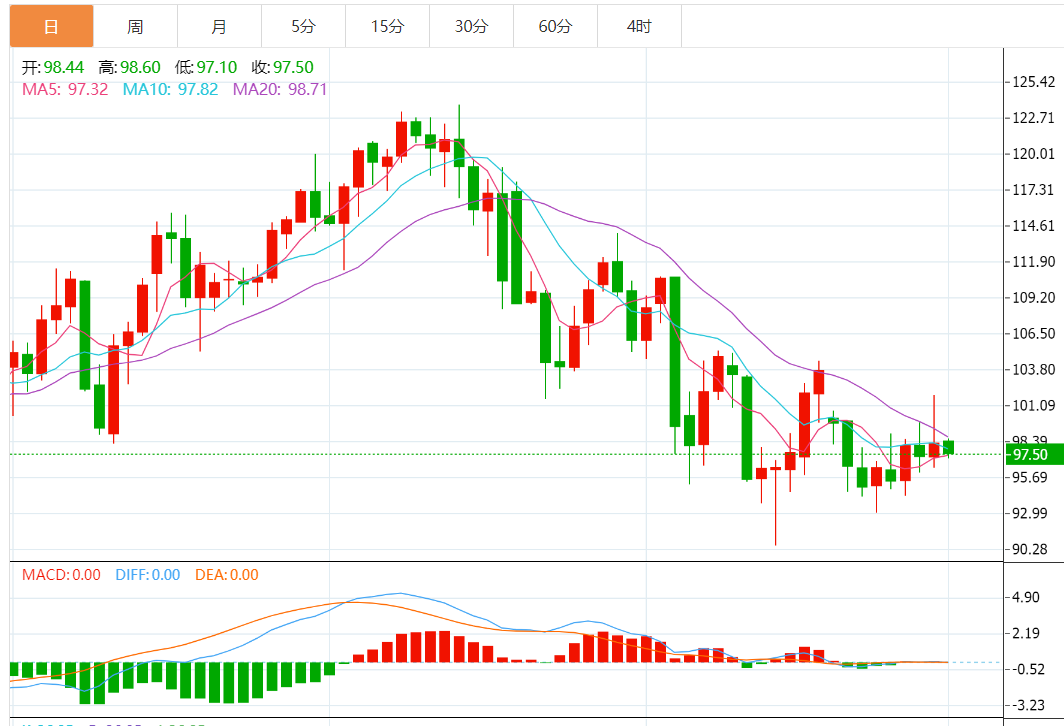Click the 117.31 price axis label
This screenshot has height=726, width=1064.
(1033, 190)
